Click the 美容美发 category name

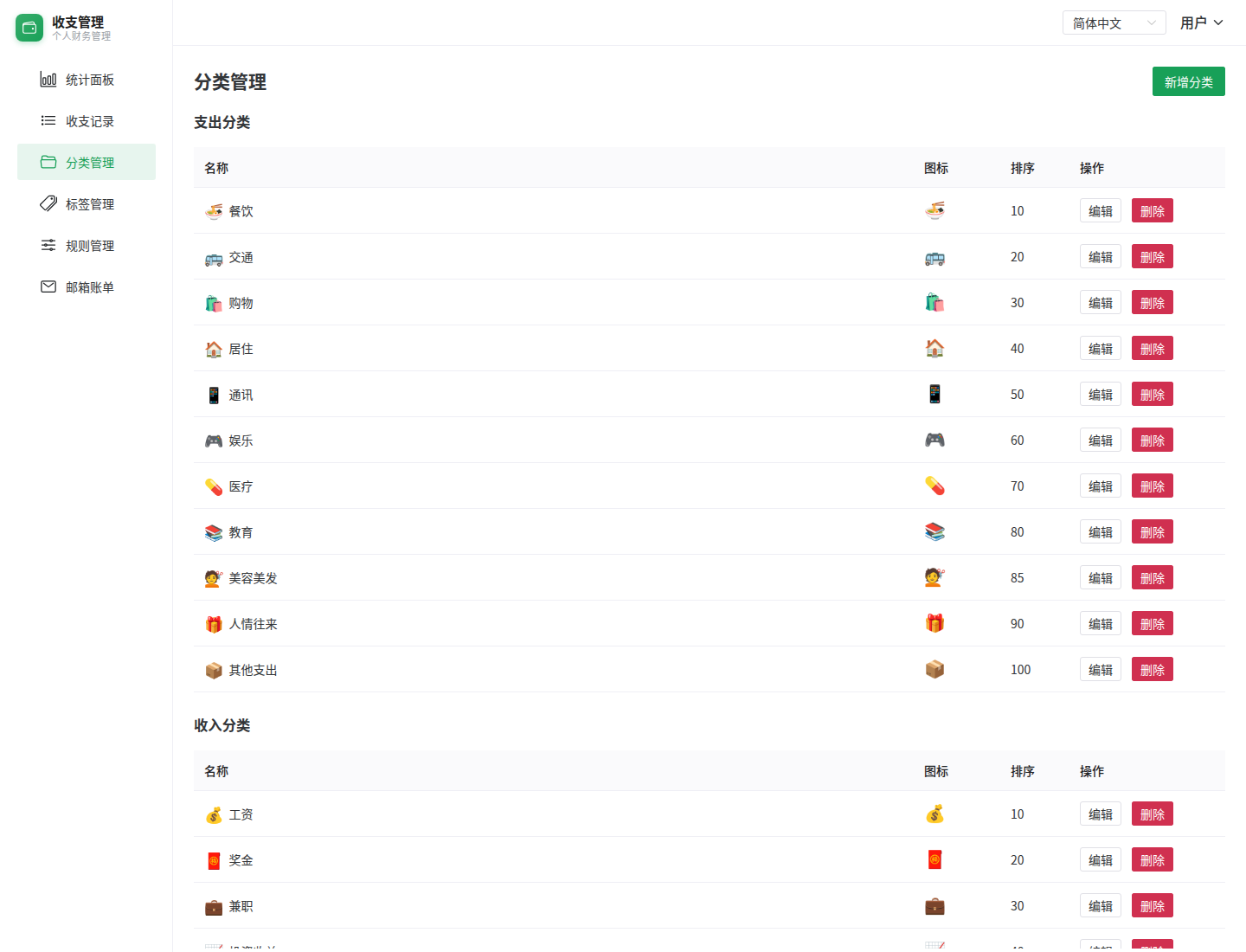[x=253, y=578]
